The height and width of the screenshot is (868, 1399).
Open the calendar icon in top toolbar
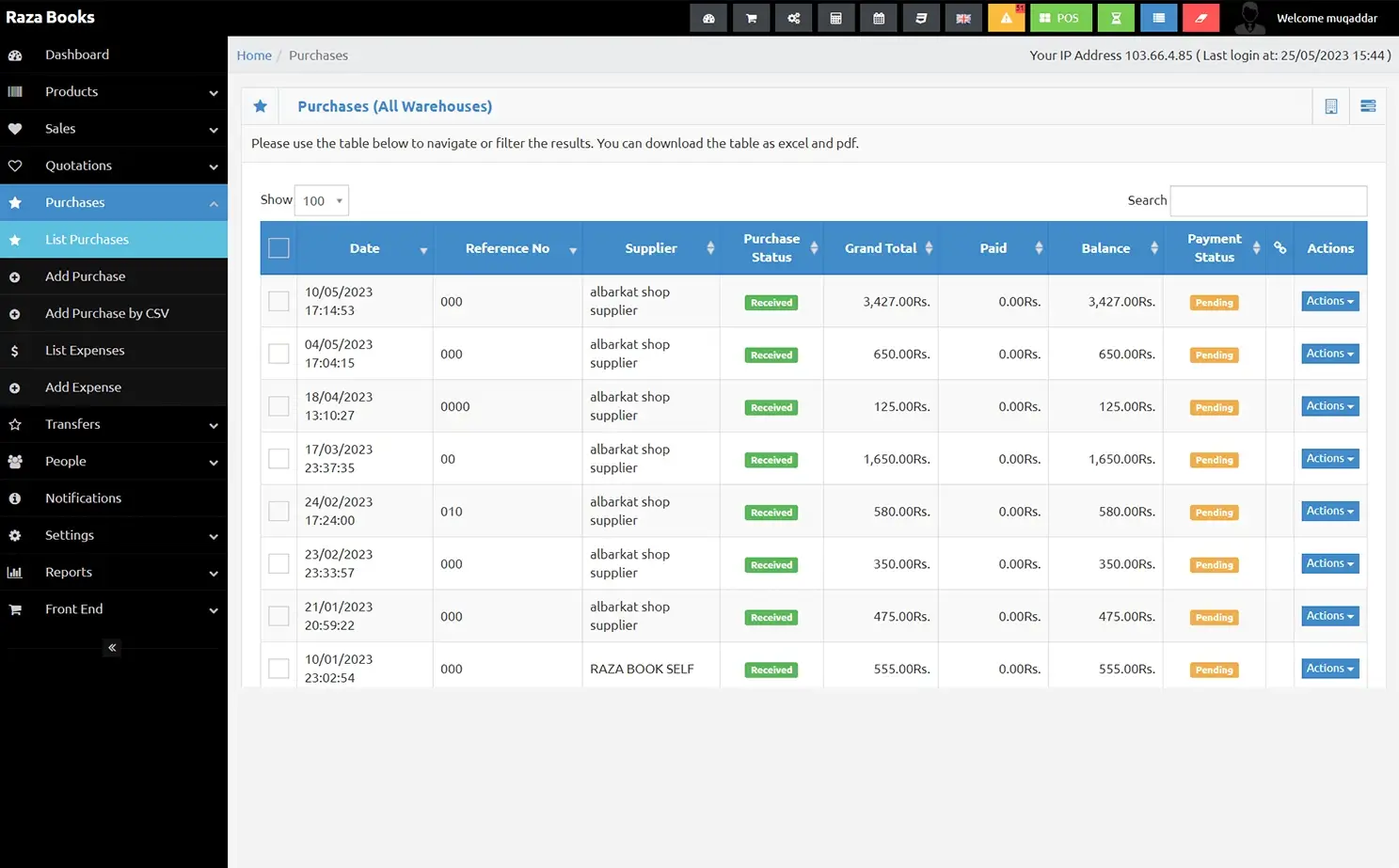[x=878, y=18]
